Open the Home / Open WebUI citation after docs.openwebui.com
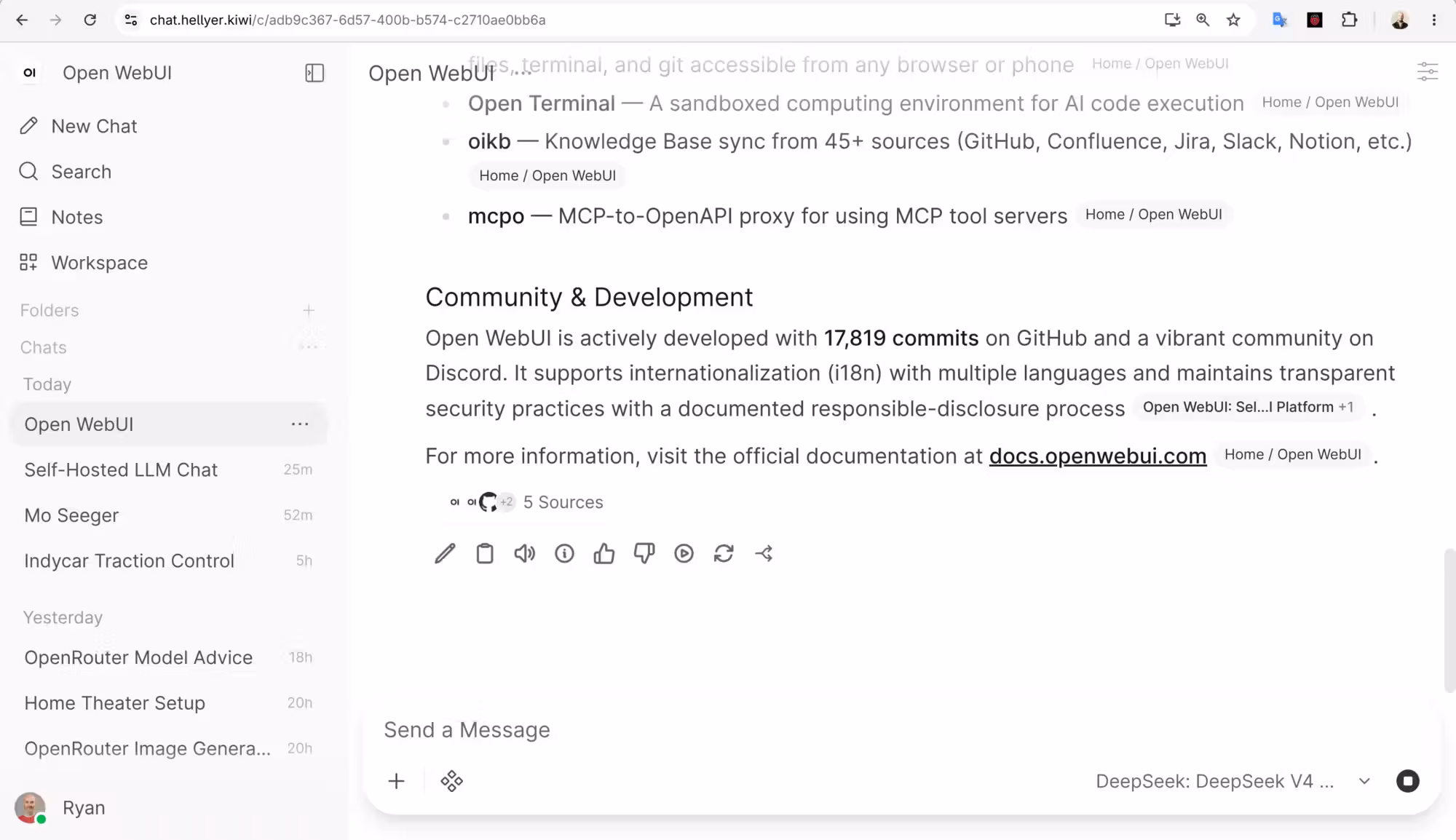 [1293, 455]
